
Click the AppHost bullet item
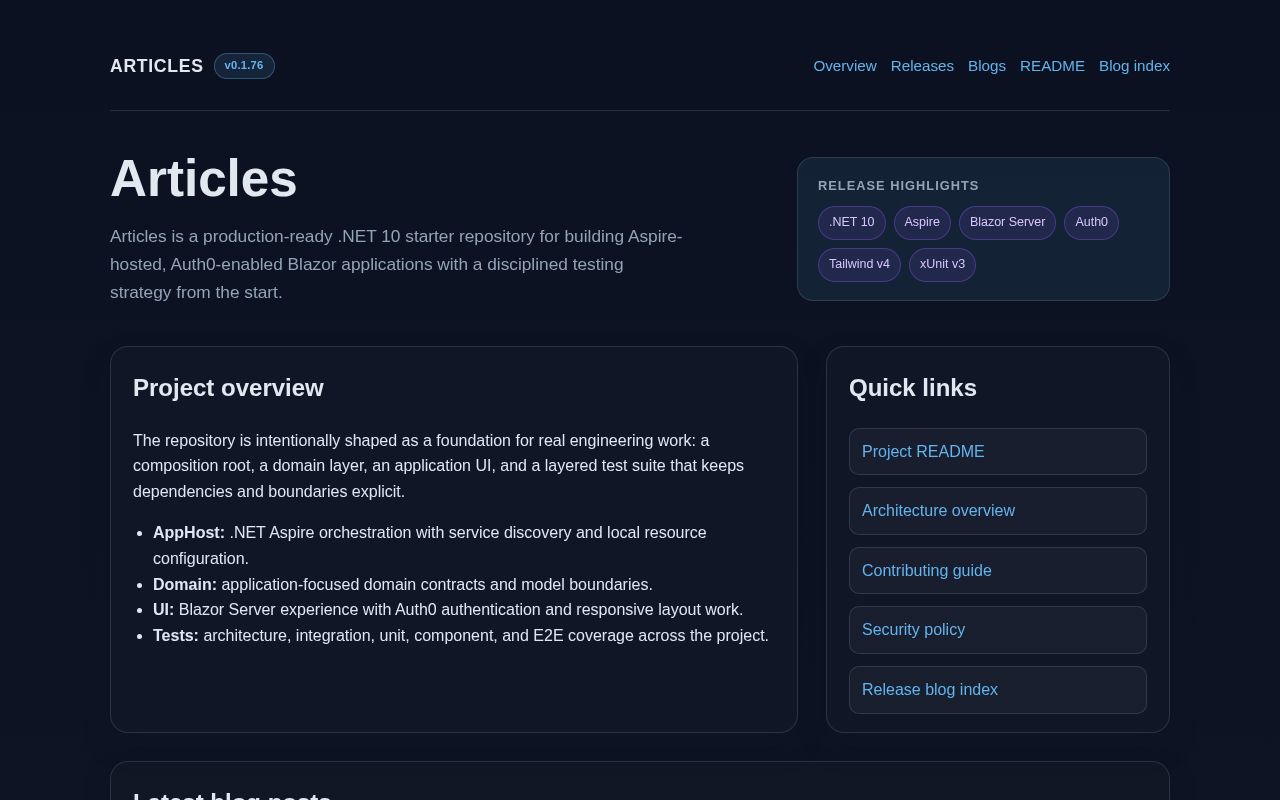point(430,546)
